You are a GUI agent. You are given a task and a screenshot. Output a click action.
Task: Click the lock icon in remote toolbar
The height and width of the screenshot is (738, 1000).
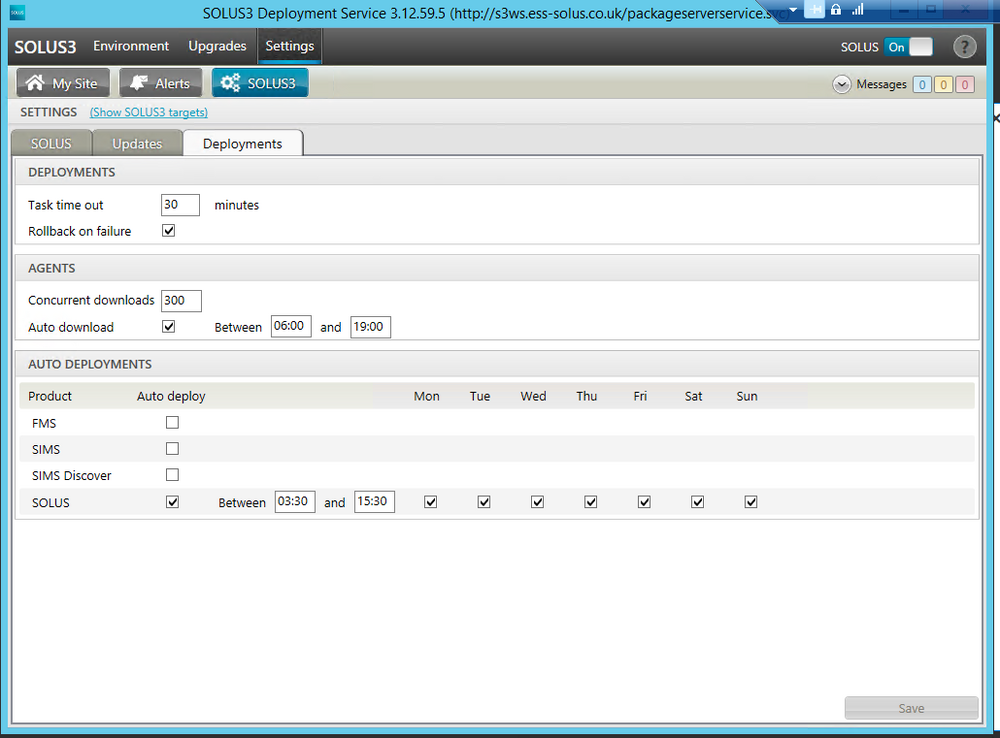(835, 10)
